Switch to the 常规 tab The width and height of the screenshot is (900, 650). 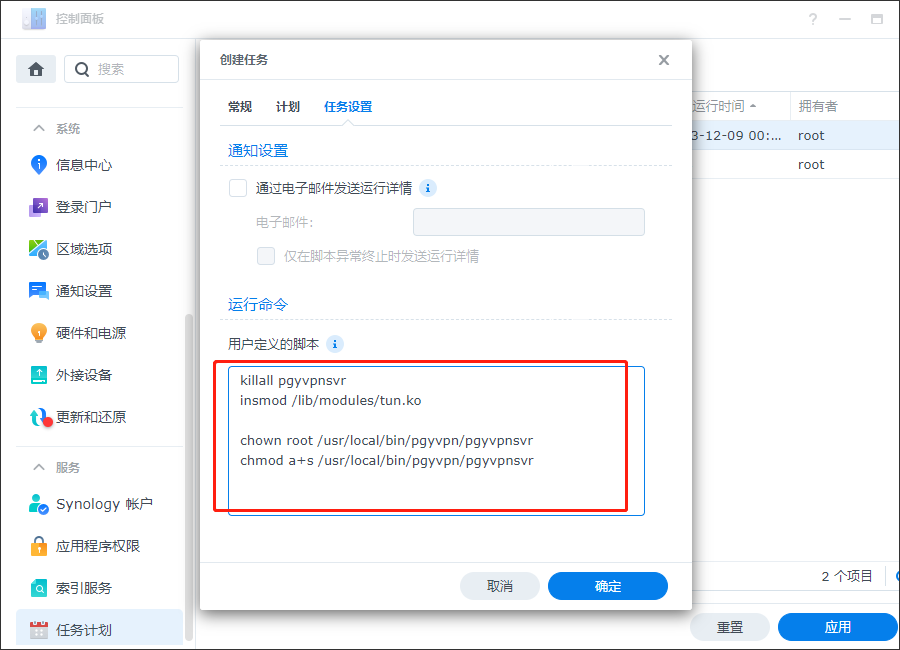tap(240, 107)
